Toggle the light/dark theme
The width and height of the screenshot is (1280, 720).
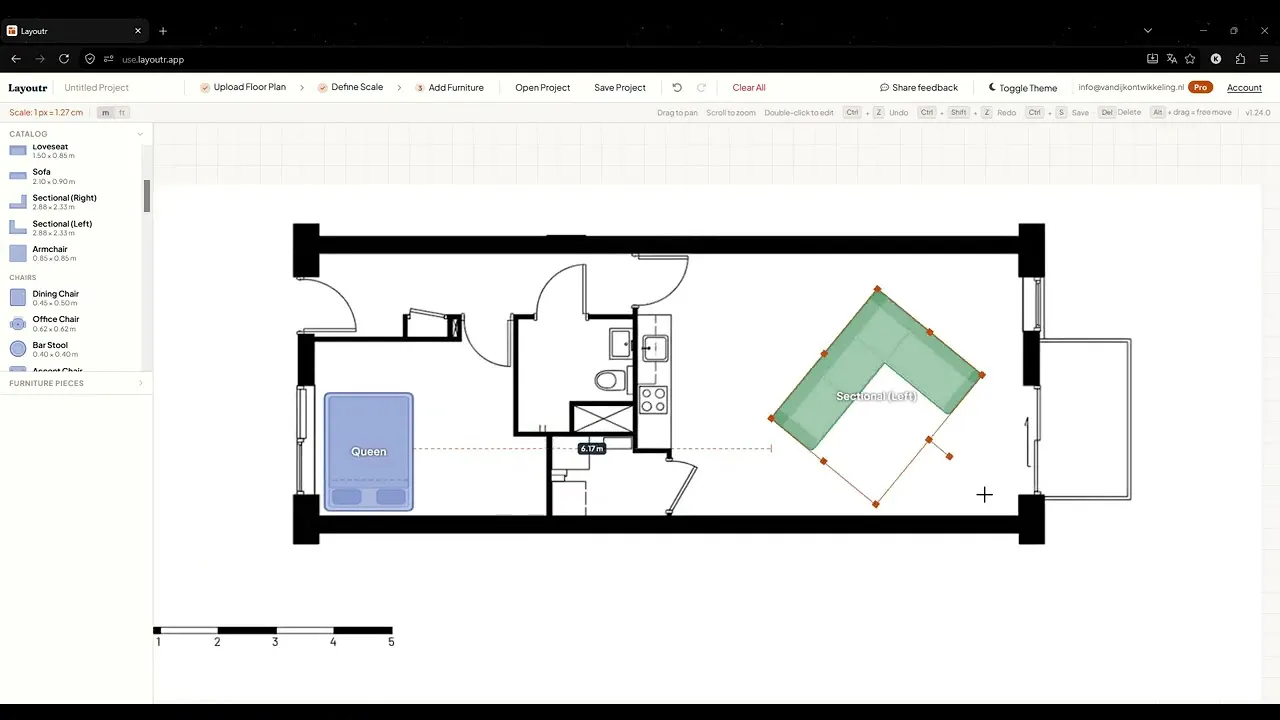click(1022, 88)
